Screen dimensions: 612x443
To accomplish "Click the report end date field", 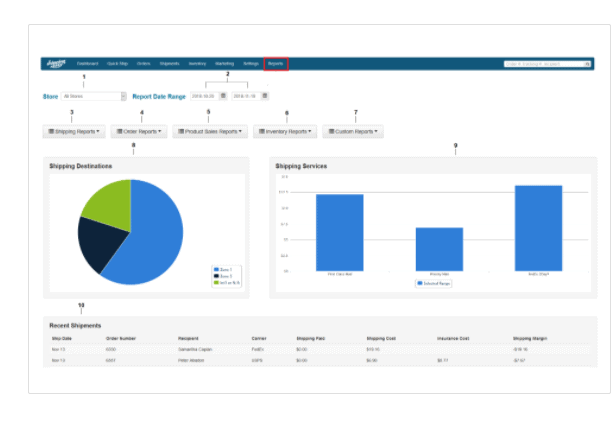I will [x=246, y=96].
